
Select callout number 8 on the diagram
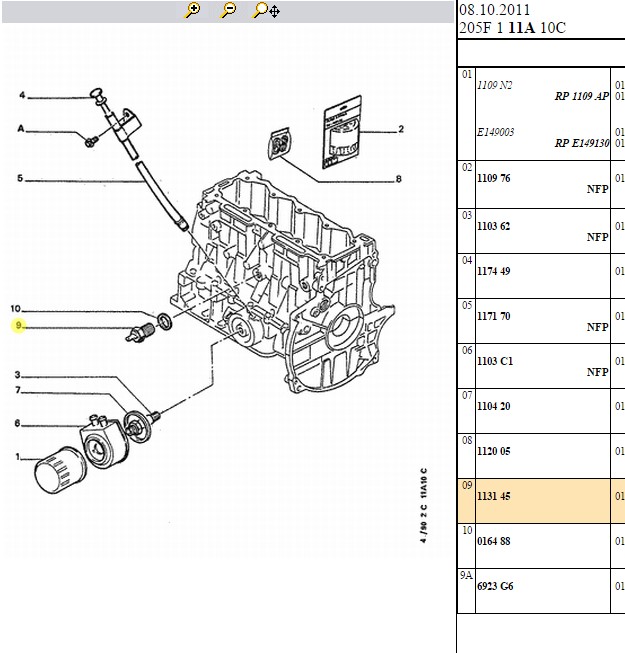(x=398, y=179)
